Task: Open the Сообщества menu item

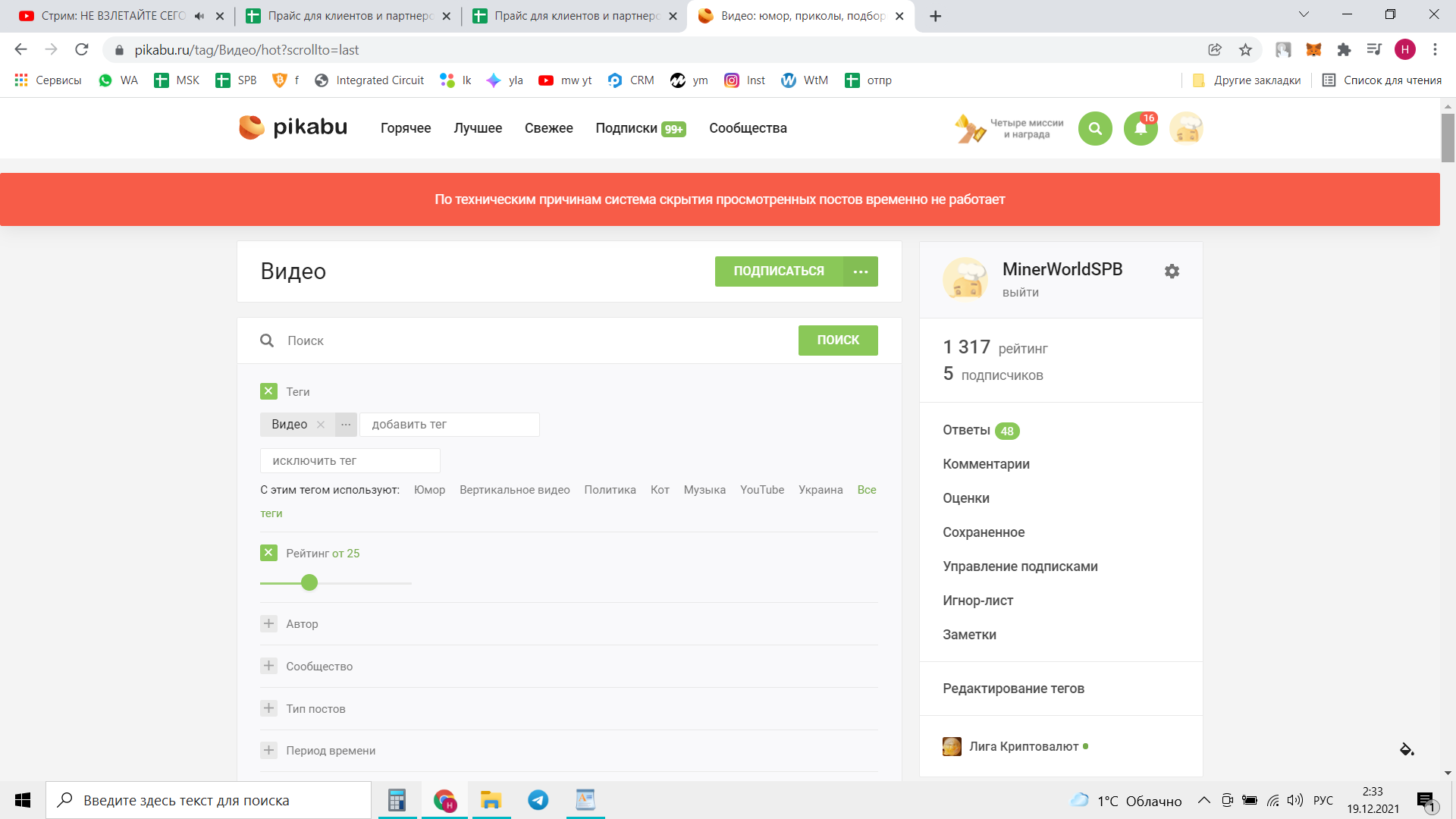Action: coord(748,128)
